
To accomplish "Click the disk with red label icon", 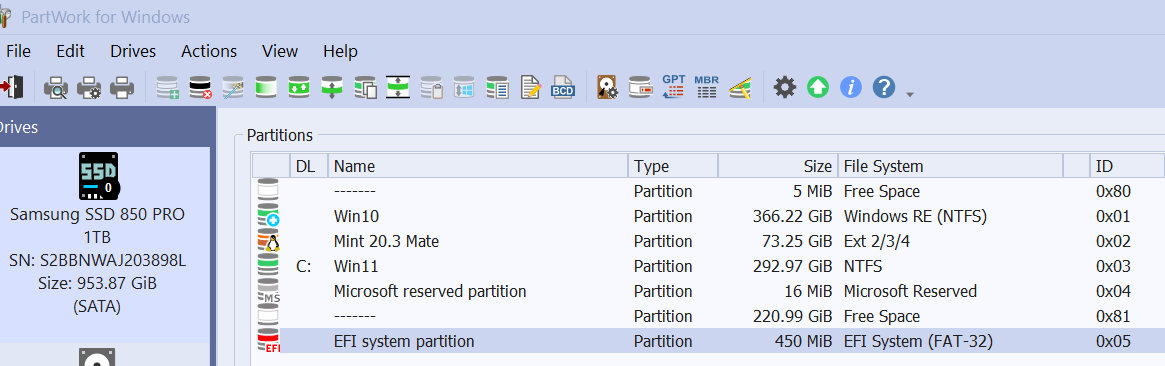I will (640, 88).
